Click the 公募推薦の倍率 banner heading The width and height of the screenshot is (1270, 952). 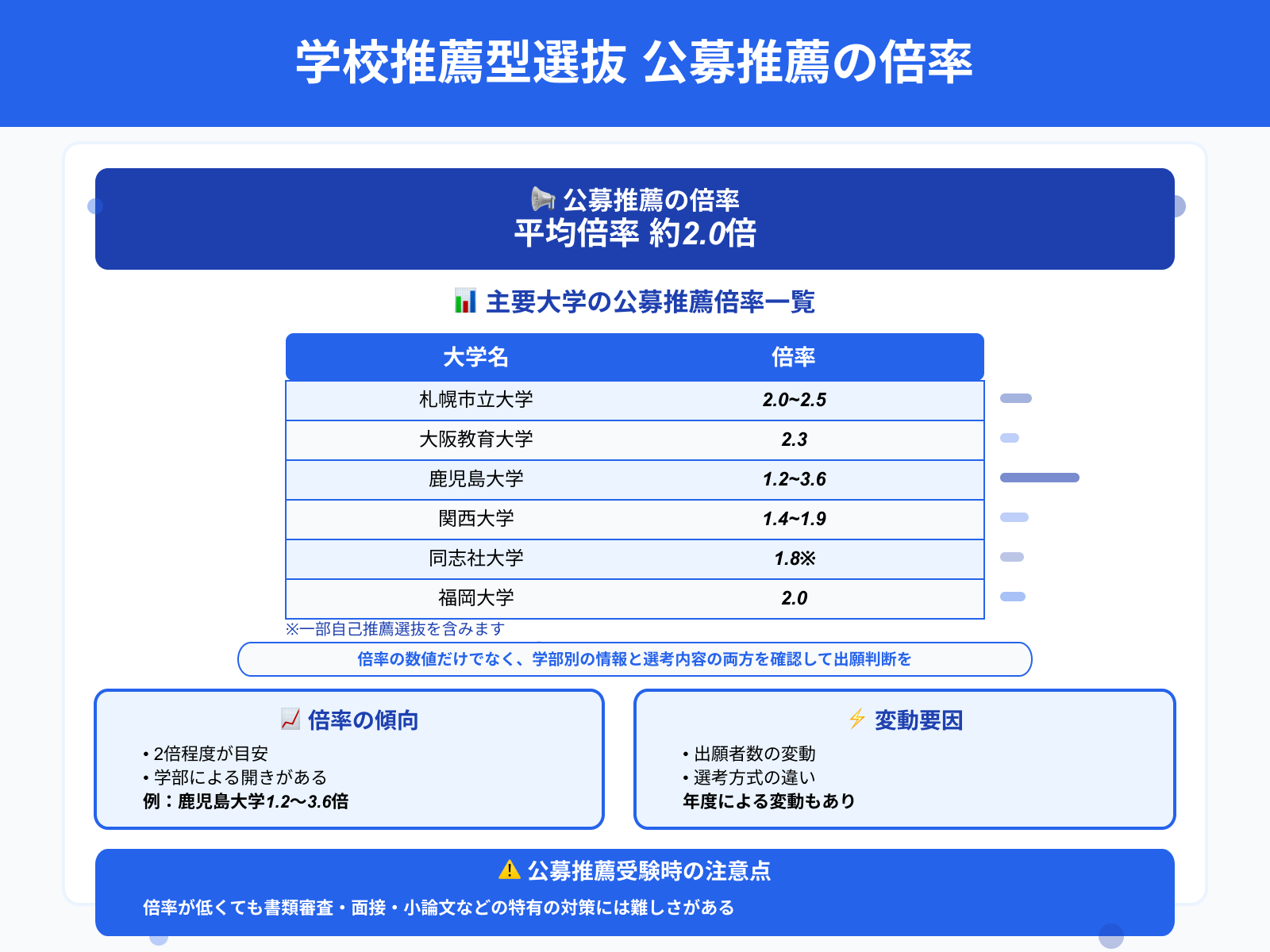coord(651,200)
